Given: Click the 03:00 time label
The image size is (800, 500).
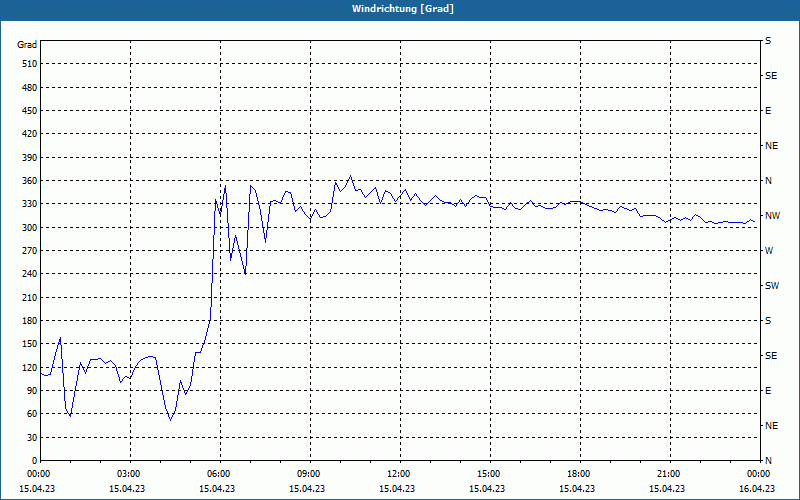Looking at the screenshot, I should [128, 474].
